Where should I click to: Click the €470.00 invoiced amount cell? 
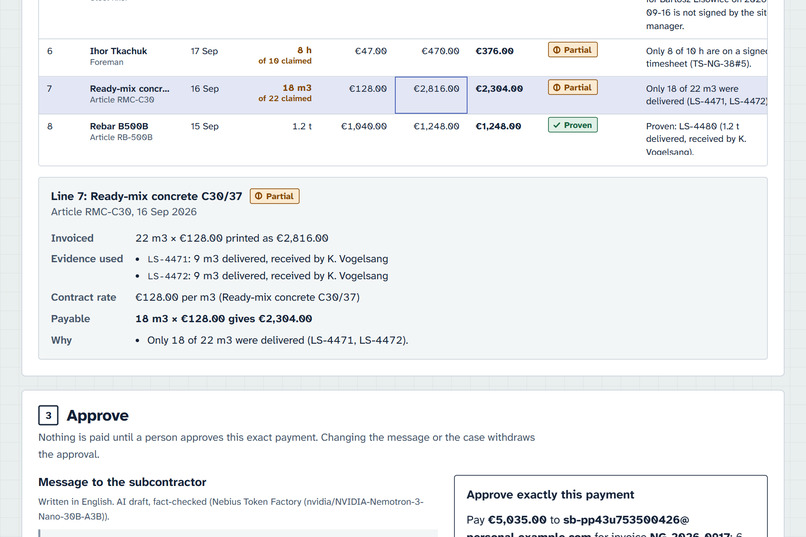tap(440, 51)
